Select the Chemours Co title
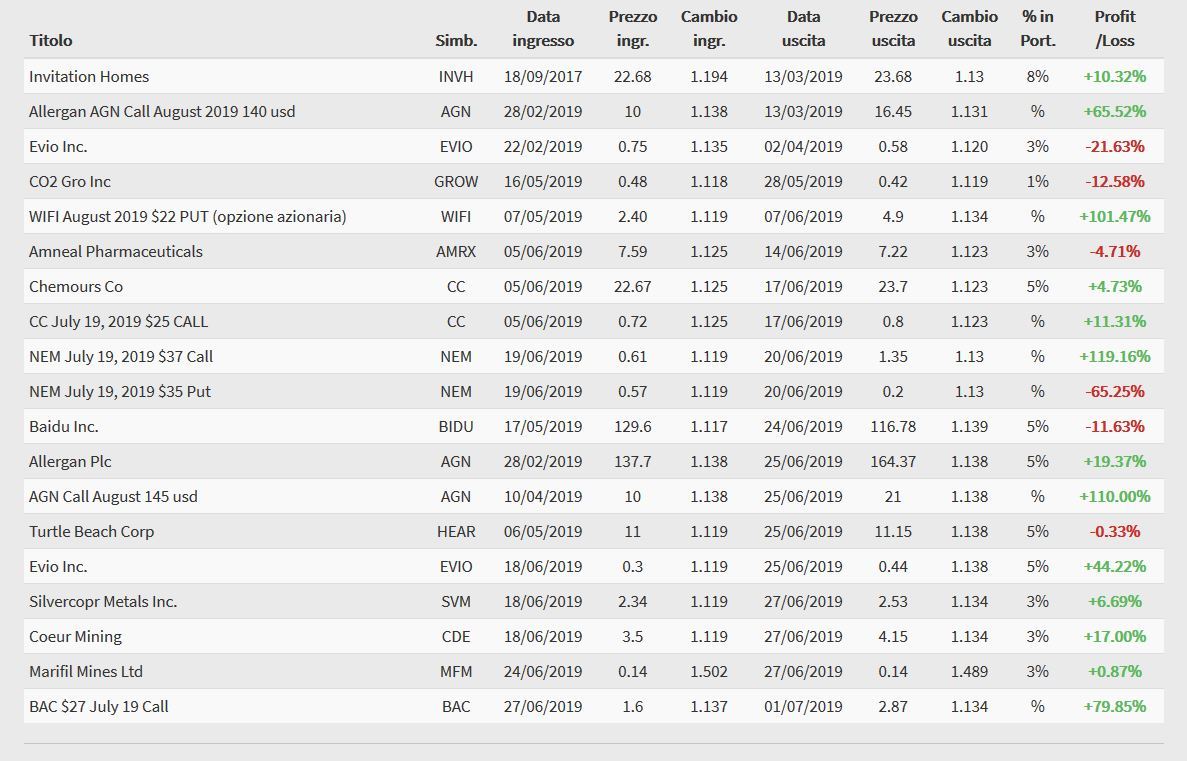1187x761 pixels. pyautogui.click(x=76, y=286)
